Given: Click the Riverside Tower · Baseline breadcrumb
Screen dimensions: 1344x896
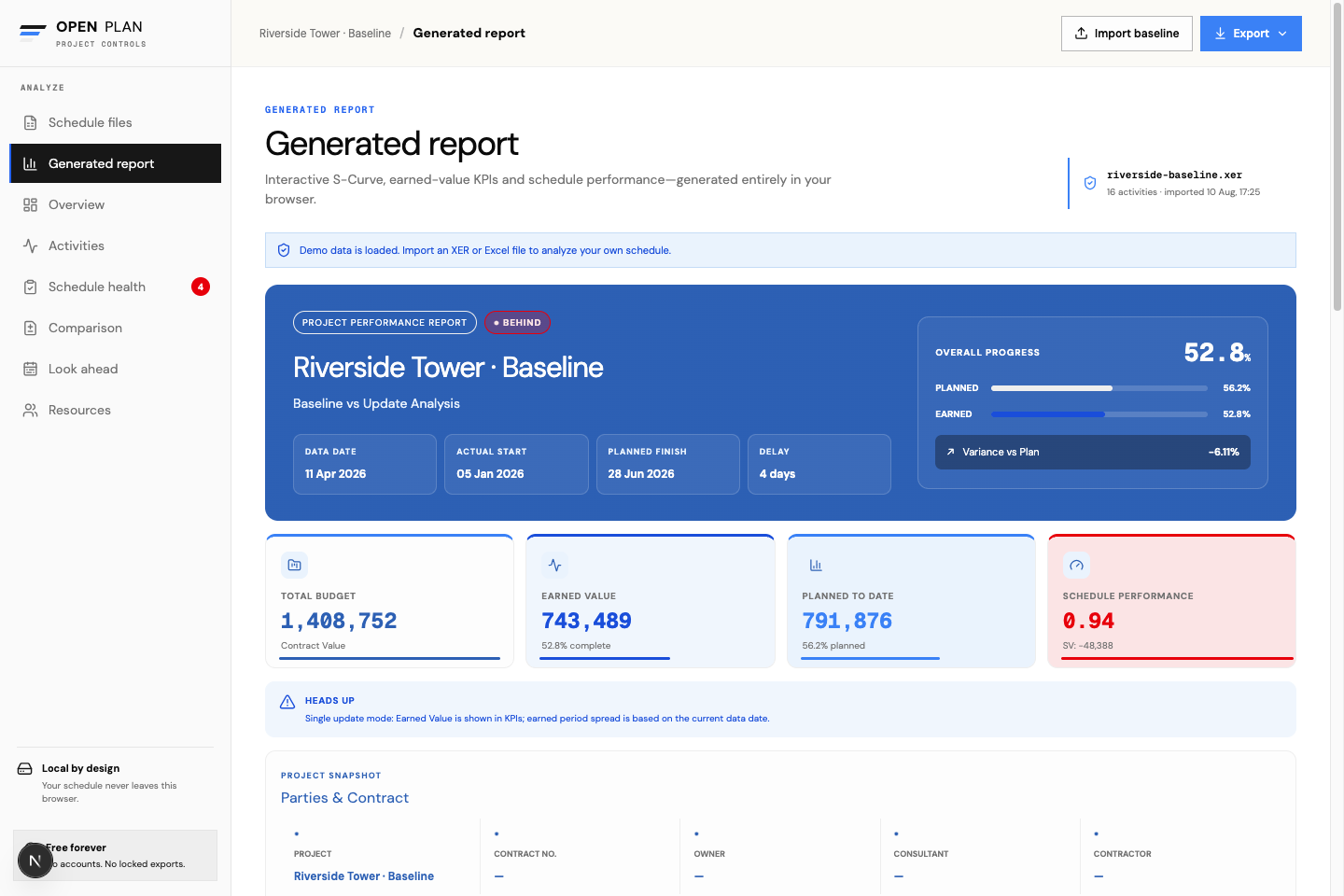Looking at the screenshot, I should [325, 34].
